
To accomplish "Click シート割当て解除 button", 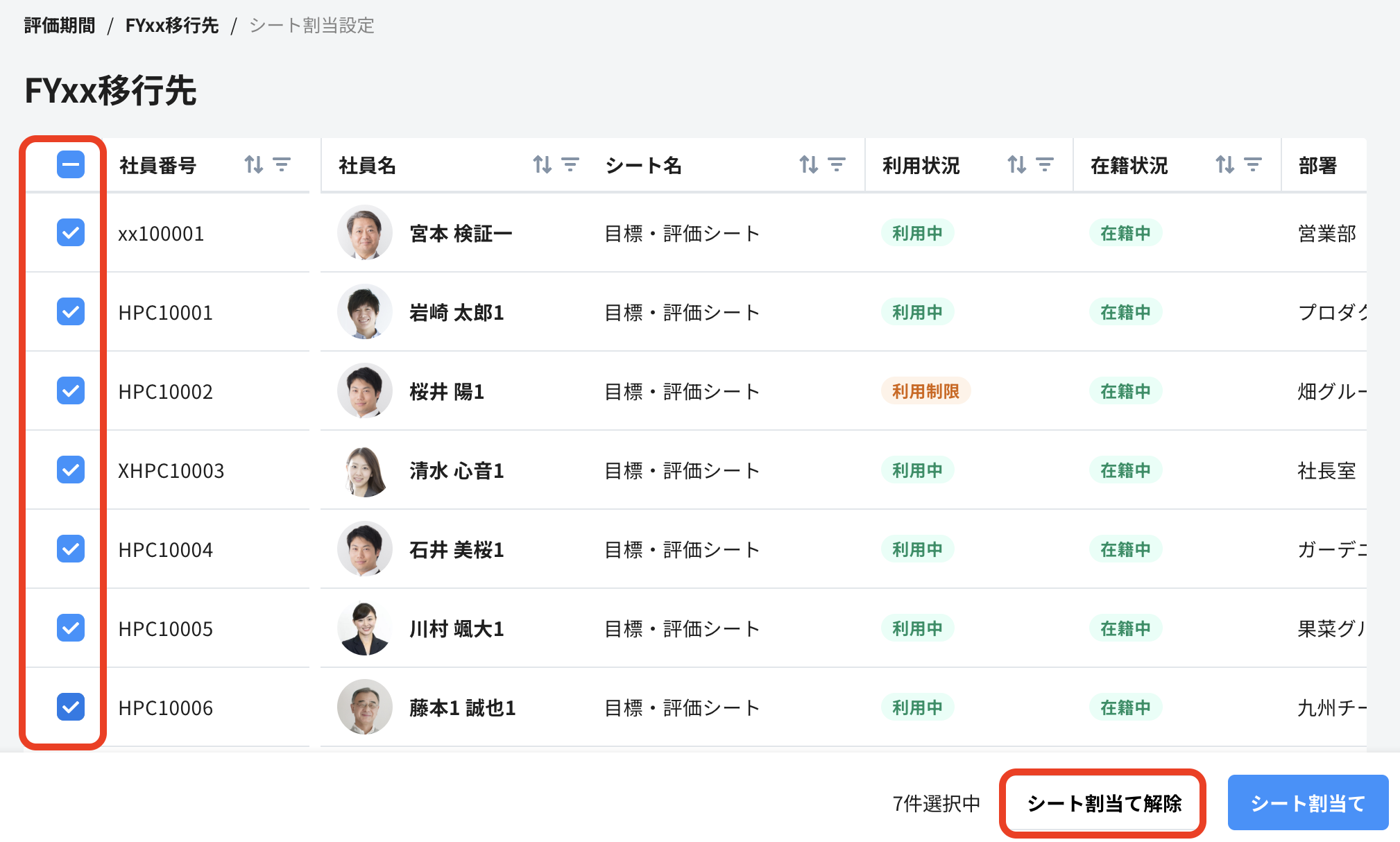I will (x=1103, y=803).
